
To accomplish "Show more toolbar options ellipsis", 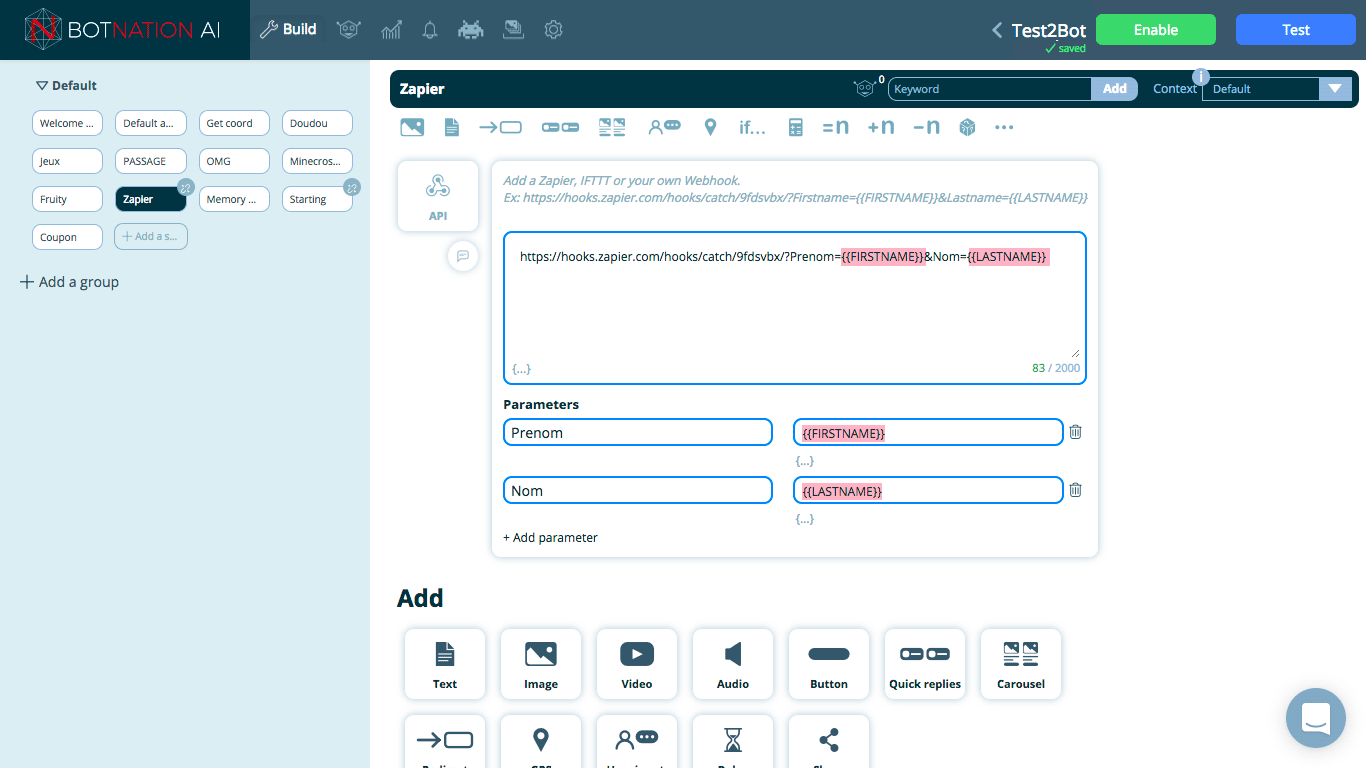I will coord(1004,127).
